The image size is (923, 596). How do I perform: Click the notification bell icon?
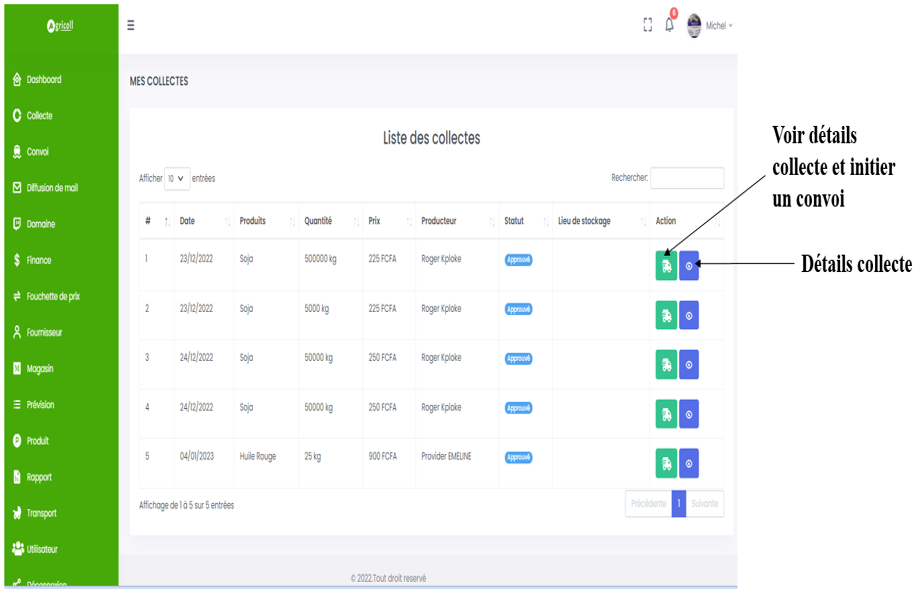[669, 26]
